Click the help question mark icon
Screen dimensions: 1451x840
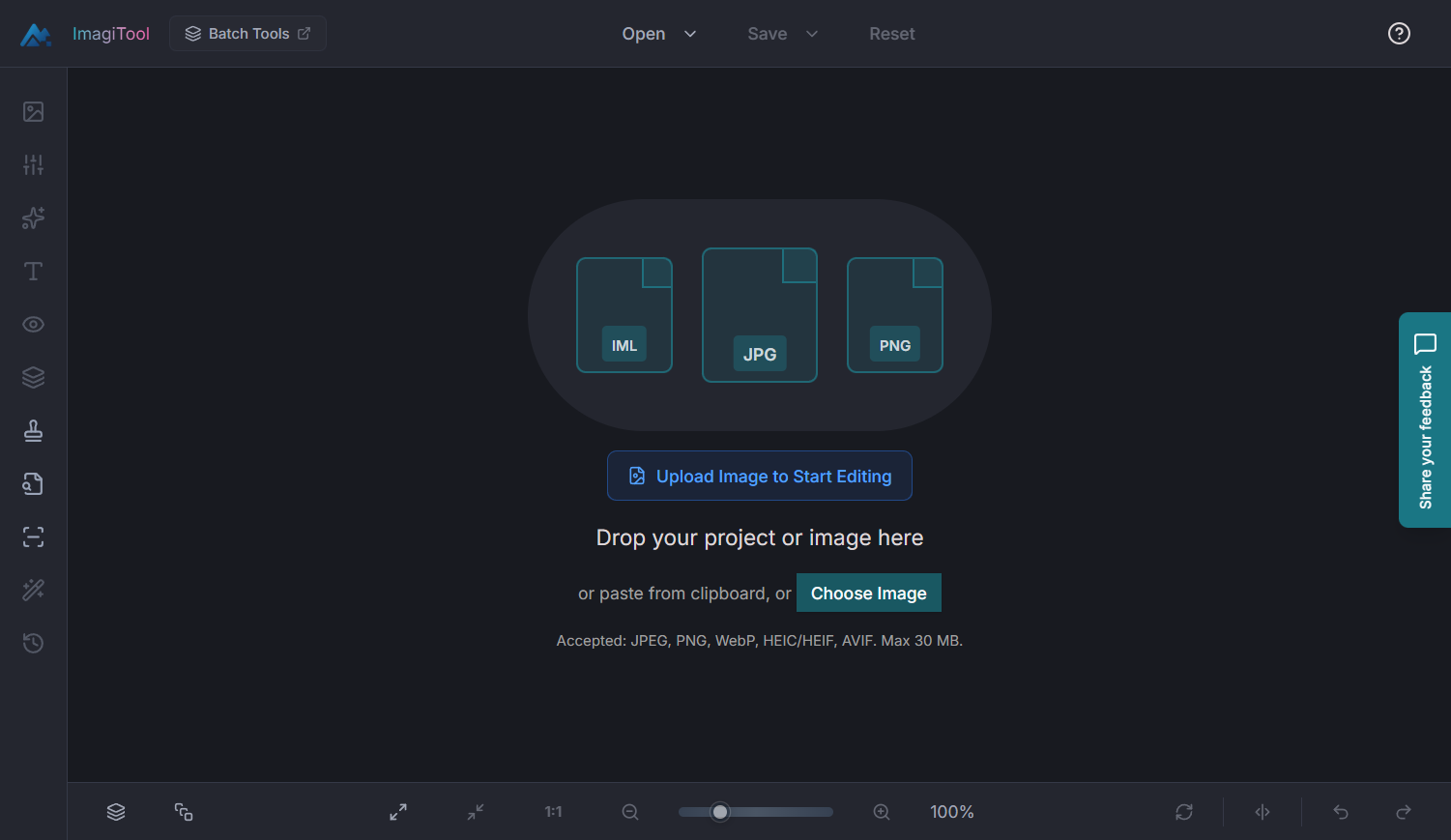click(x=1399, y=34)
